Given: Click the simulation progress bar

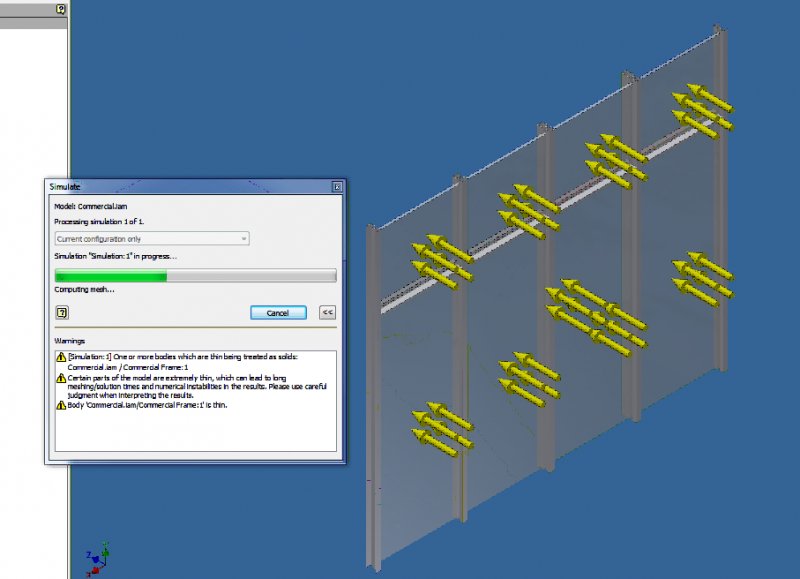Looking at the screenshot, I should (x=195, y=276).
